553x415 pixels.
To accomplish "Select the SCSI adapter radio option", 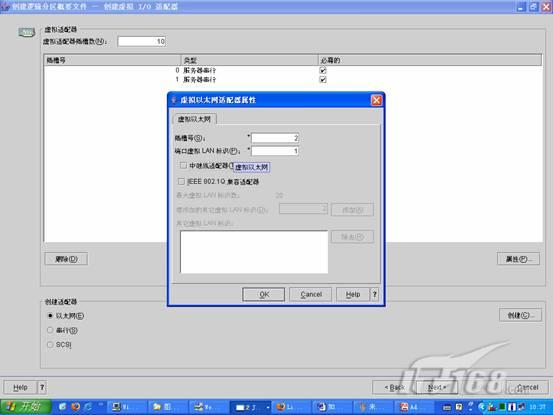I will (x=50, y=344).
